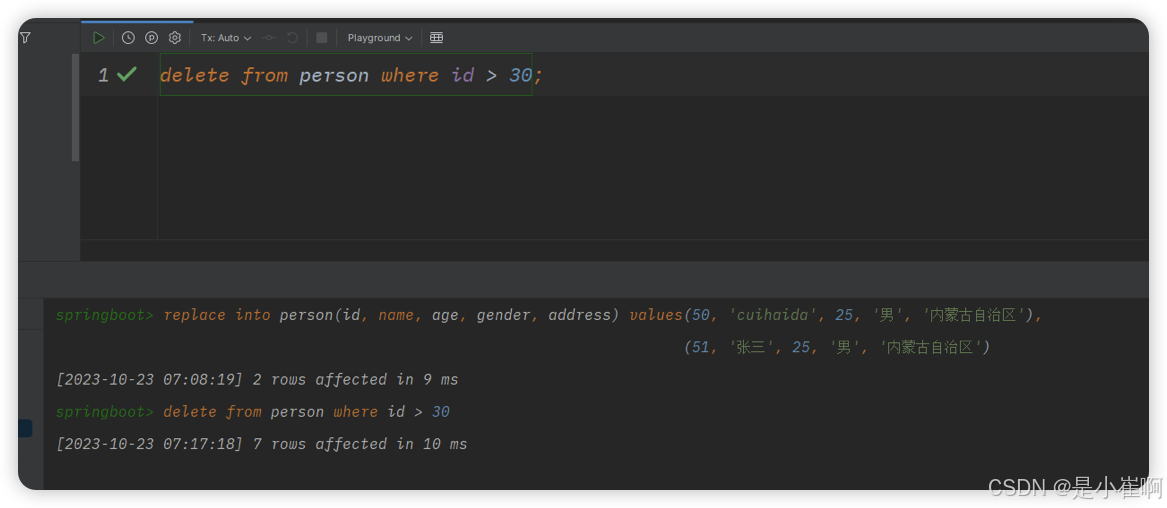Open the gear settings icon in toolbar
The image size is (1167, 508).
175,38
